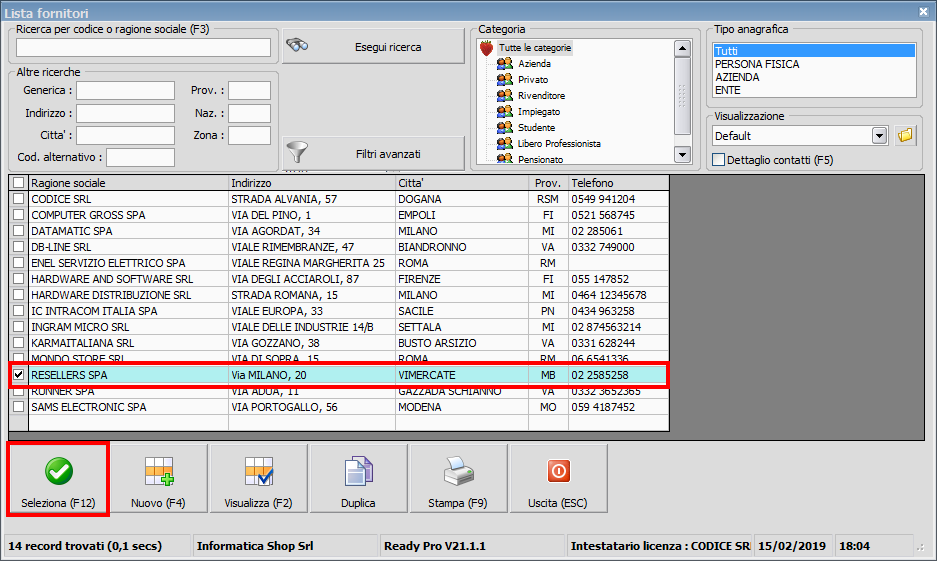Viewport: 937px width, 561px height.
Task: Close the Lista fornitori window
Action: [923, 11]
